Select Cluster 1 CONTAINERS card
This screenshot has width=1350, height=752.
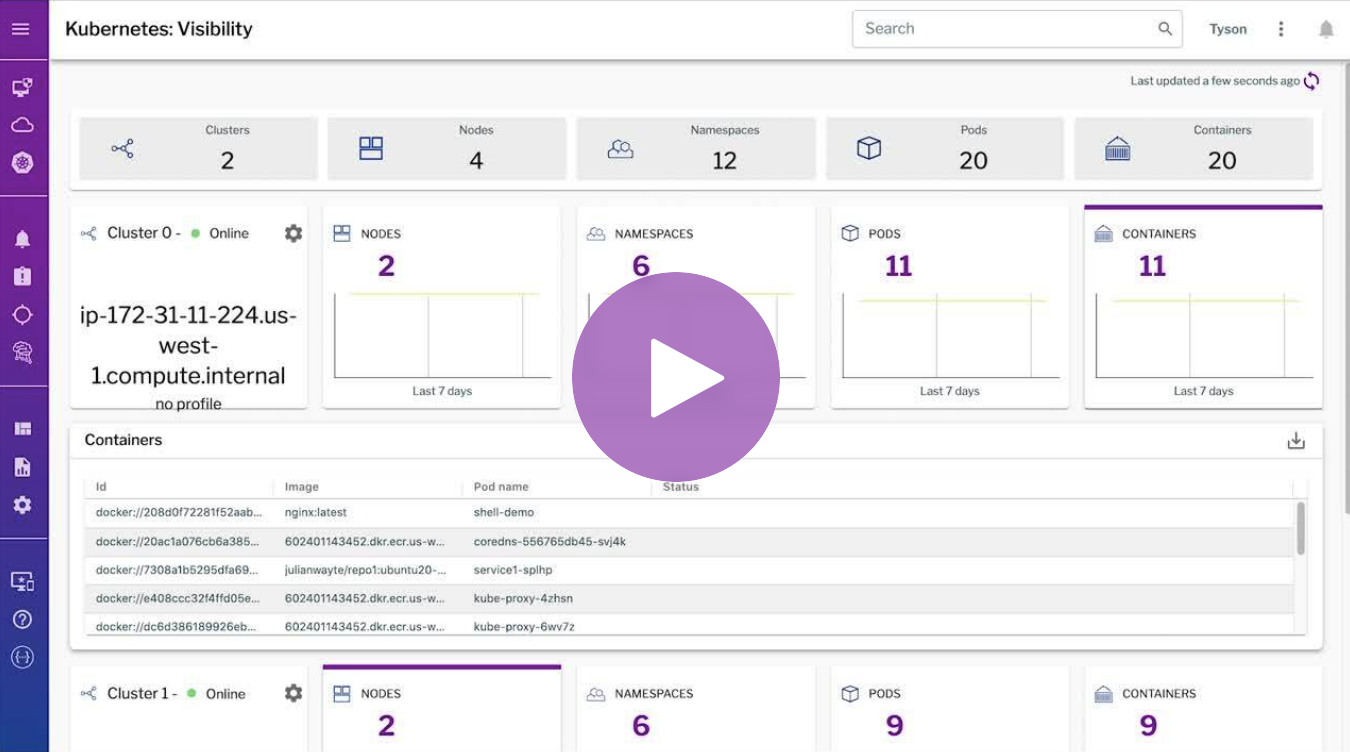[x=1204, y=708]
